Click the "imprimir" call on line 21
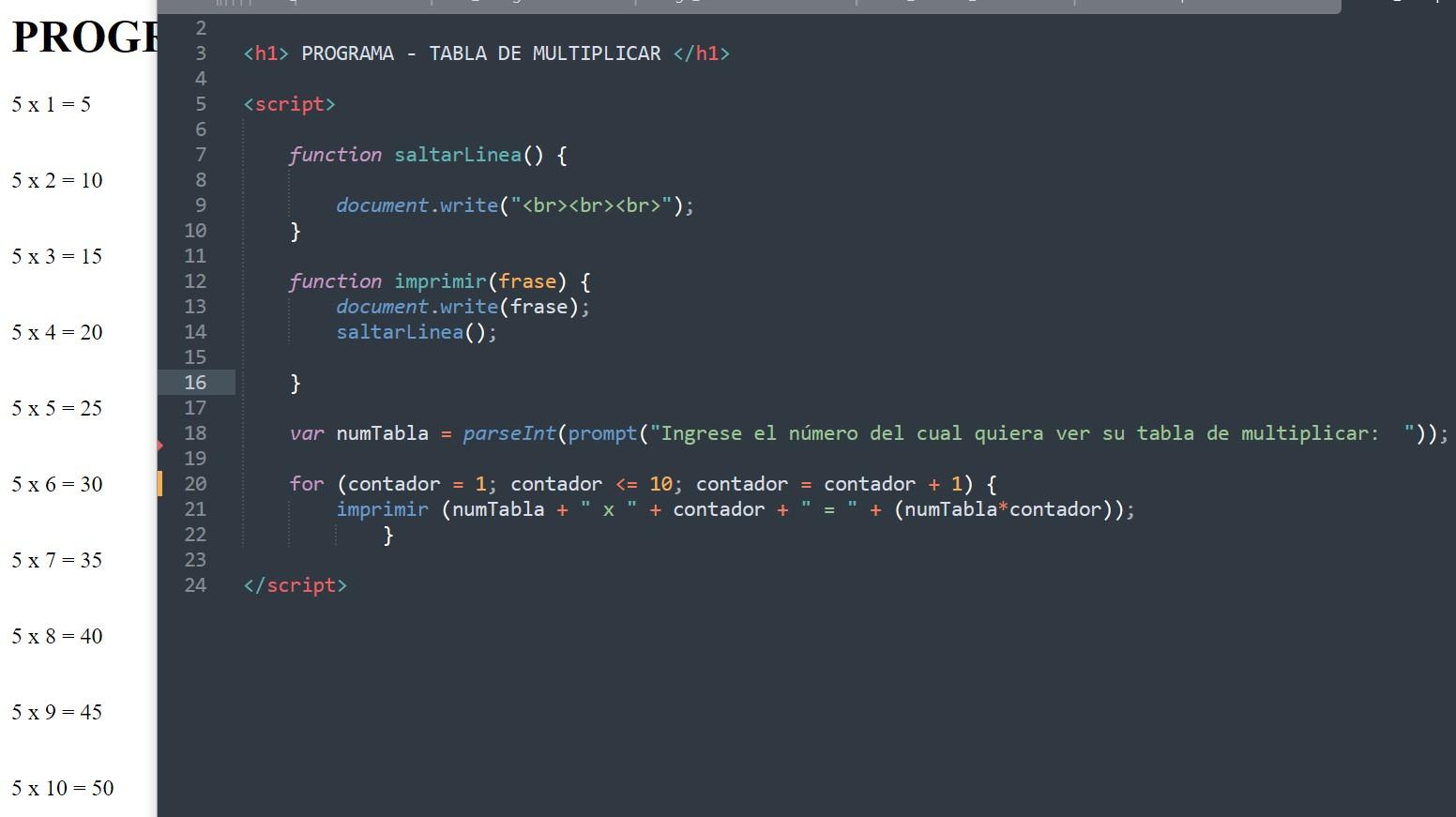Image resolution: width=1456 pixels, height=817 pixels. (382, 509)
